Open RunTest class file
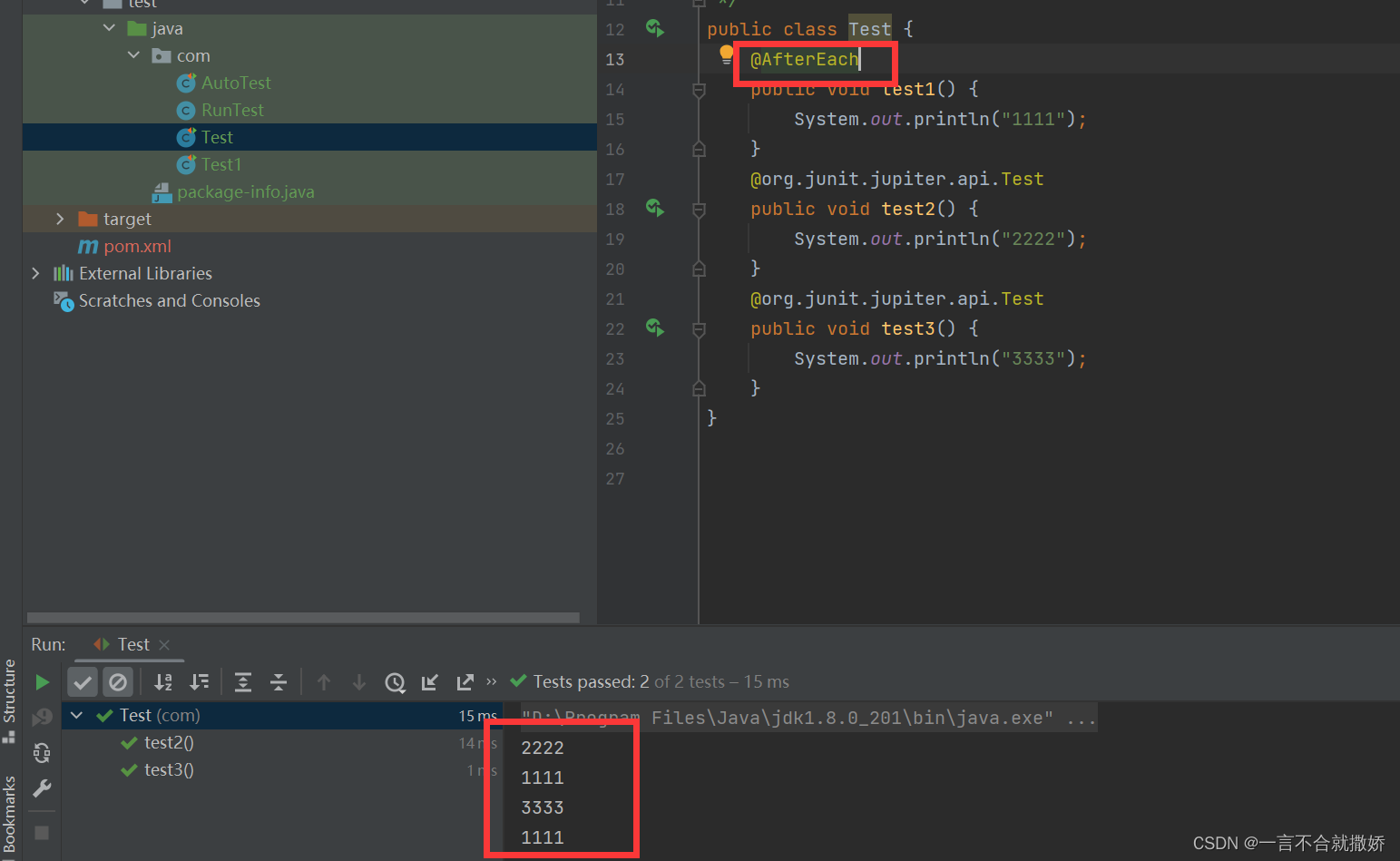 tap(232, 110)
